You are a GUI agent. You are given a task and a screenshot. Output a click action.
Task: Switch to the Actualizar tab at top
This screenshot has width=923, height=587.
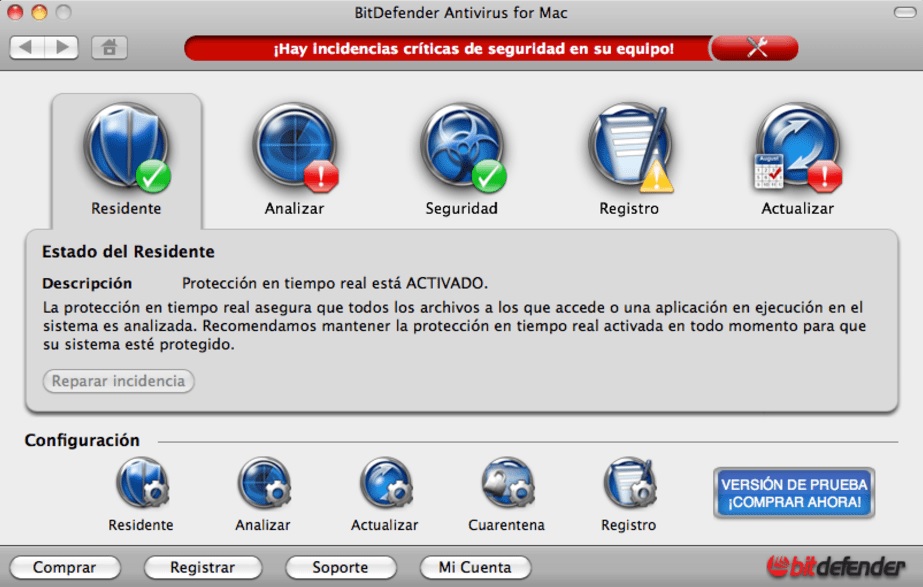[x=798, y=160]
